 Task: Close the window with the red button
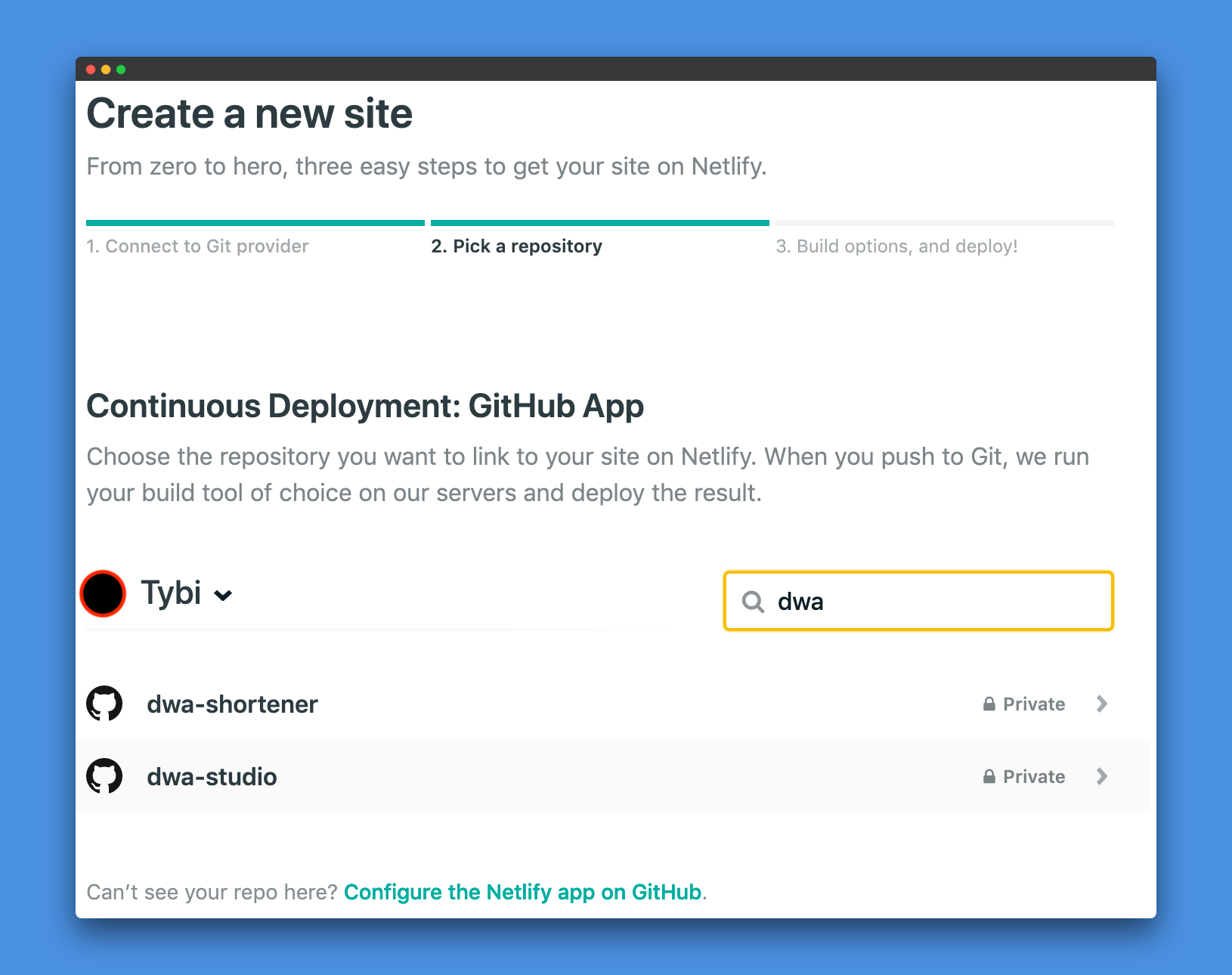[91, 70]
